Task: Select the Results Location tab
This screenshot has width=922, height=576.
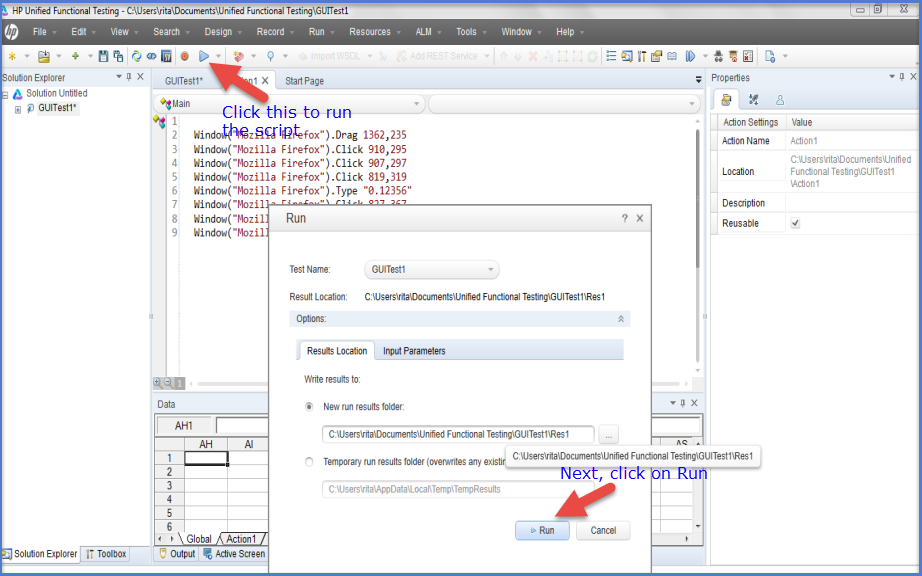Action: [x=337, y=351]
